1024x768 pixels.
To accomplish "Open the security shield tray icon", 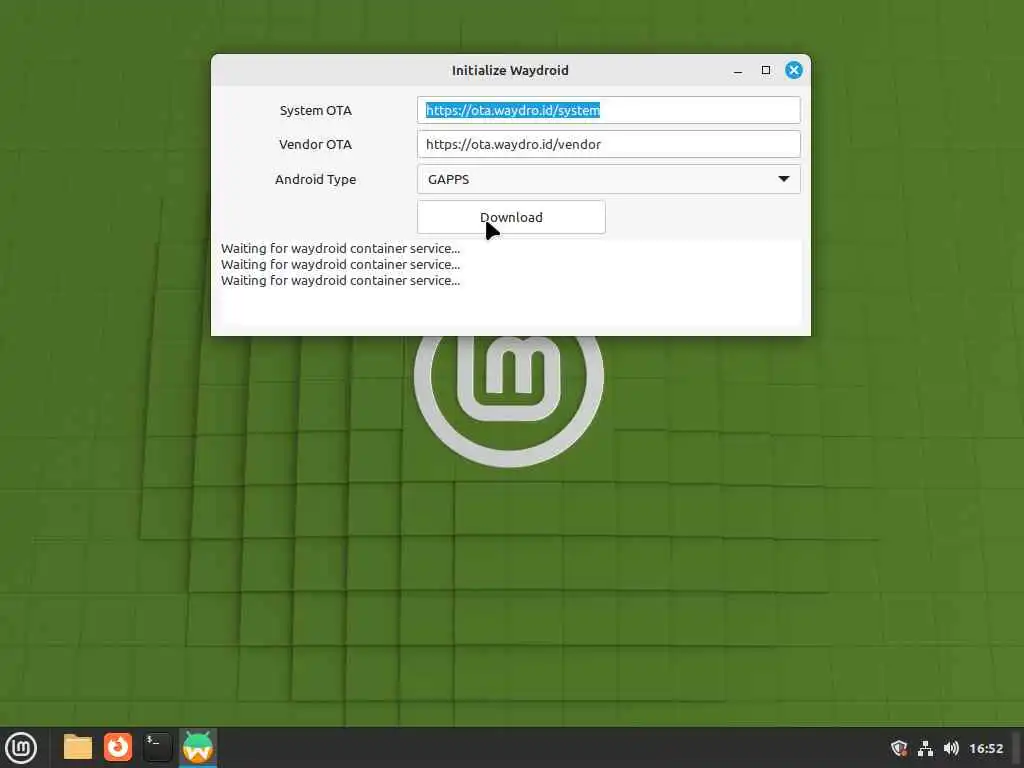I will click(x=899, y=748).
